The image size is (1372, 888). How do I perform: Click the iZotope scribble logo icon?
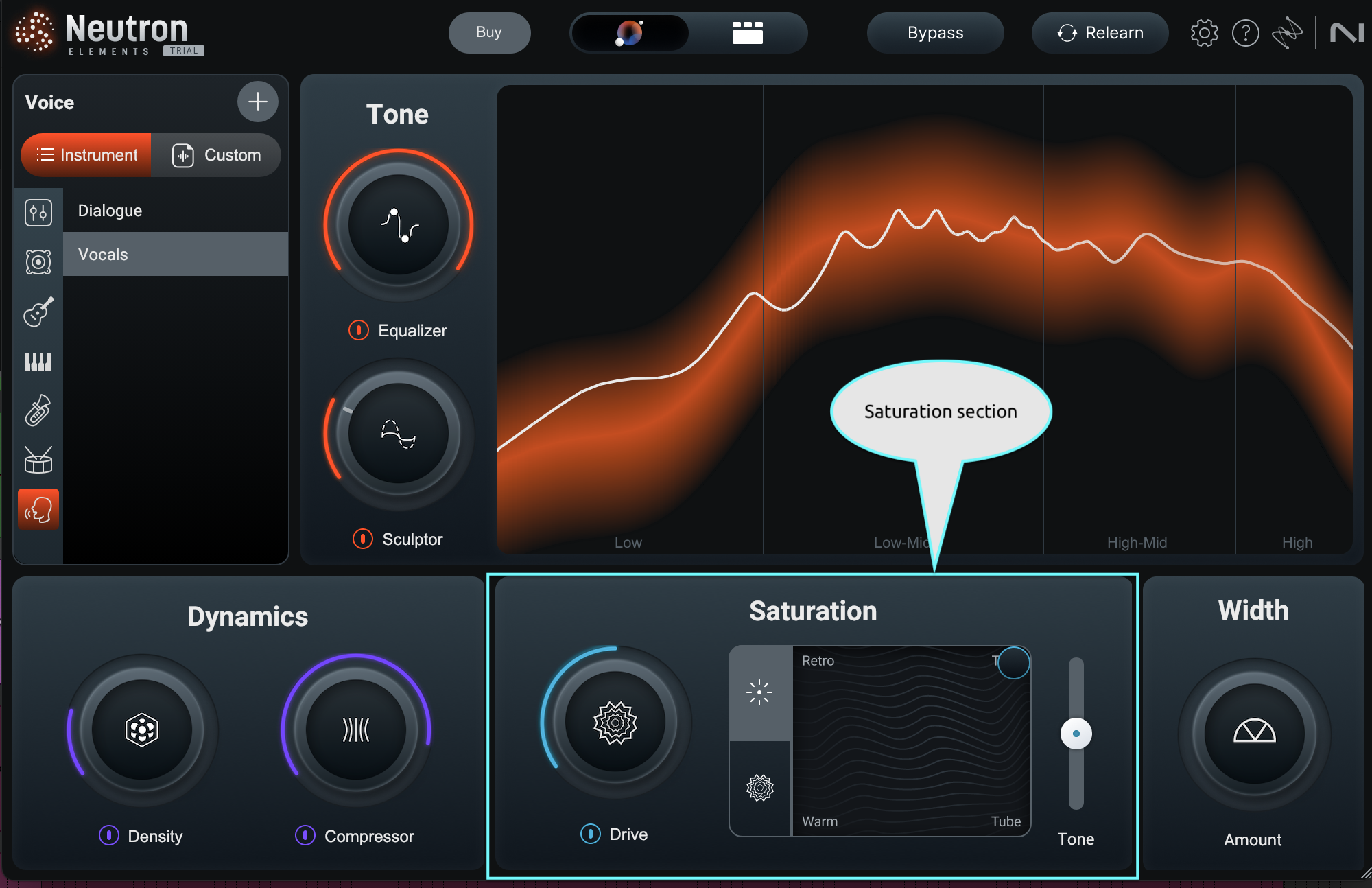[x=1287, y=32]
